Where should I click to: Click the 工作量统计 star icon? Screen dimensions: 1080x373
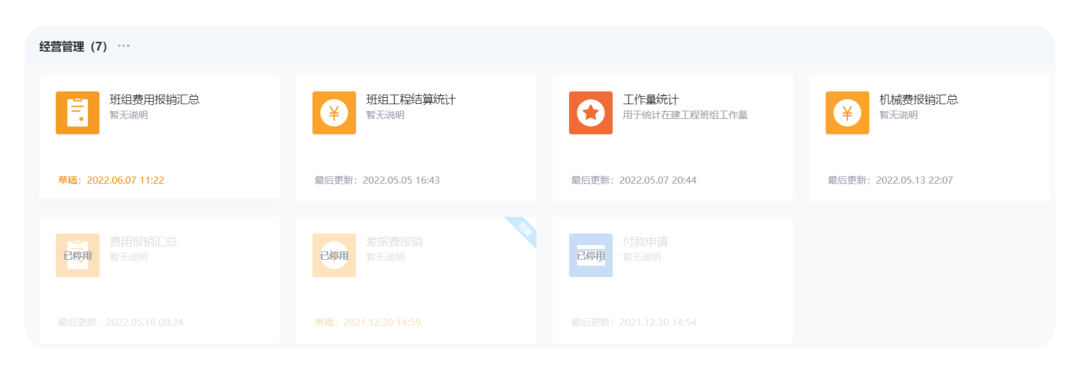590,113
